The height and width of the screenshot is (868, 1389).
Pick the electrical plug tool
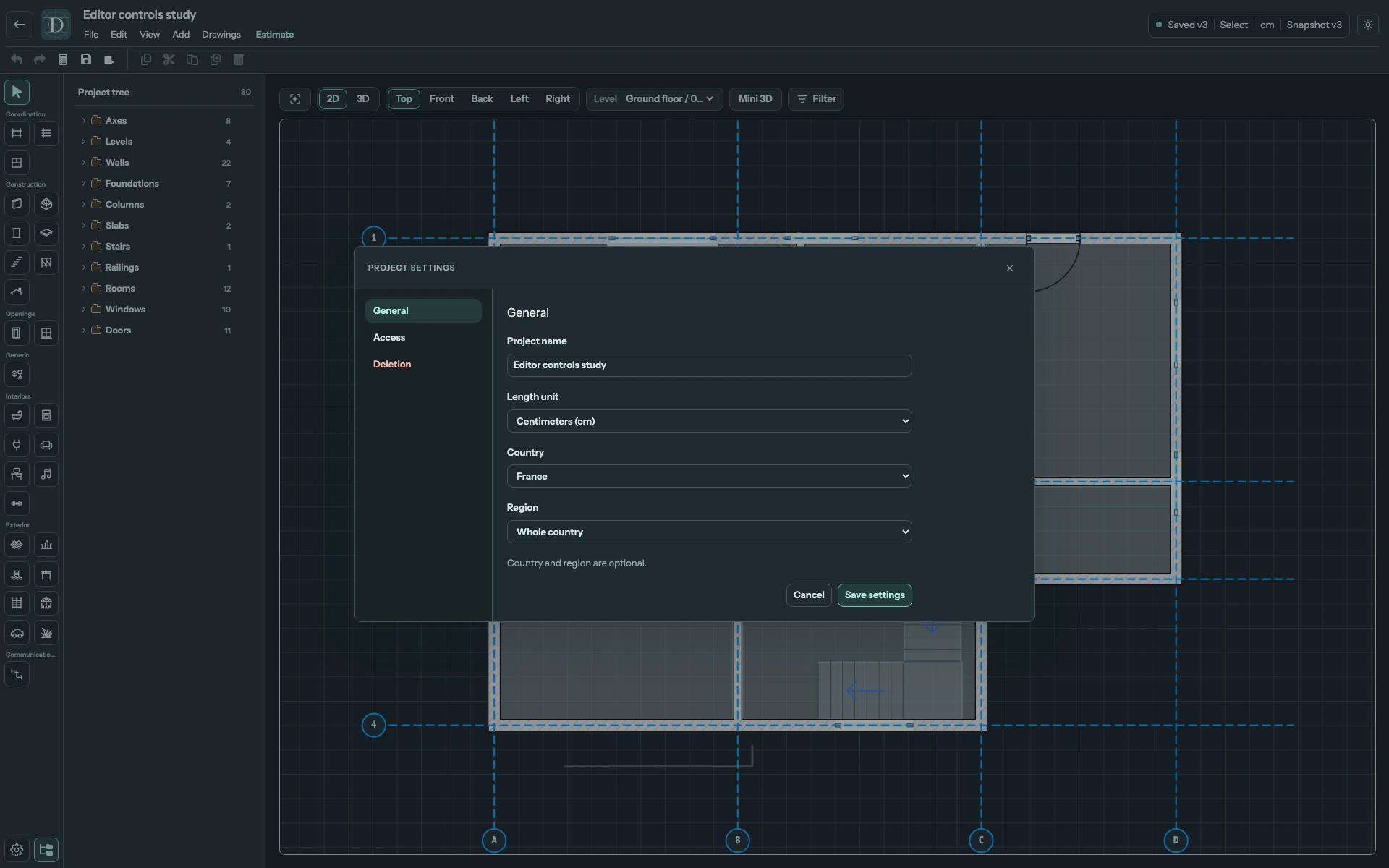(x=17, y=445)
